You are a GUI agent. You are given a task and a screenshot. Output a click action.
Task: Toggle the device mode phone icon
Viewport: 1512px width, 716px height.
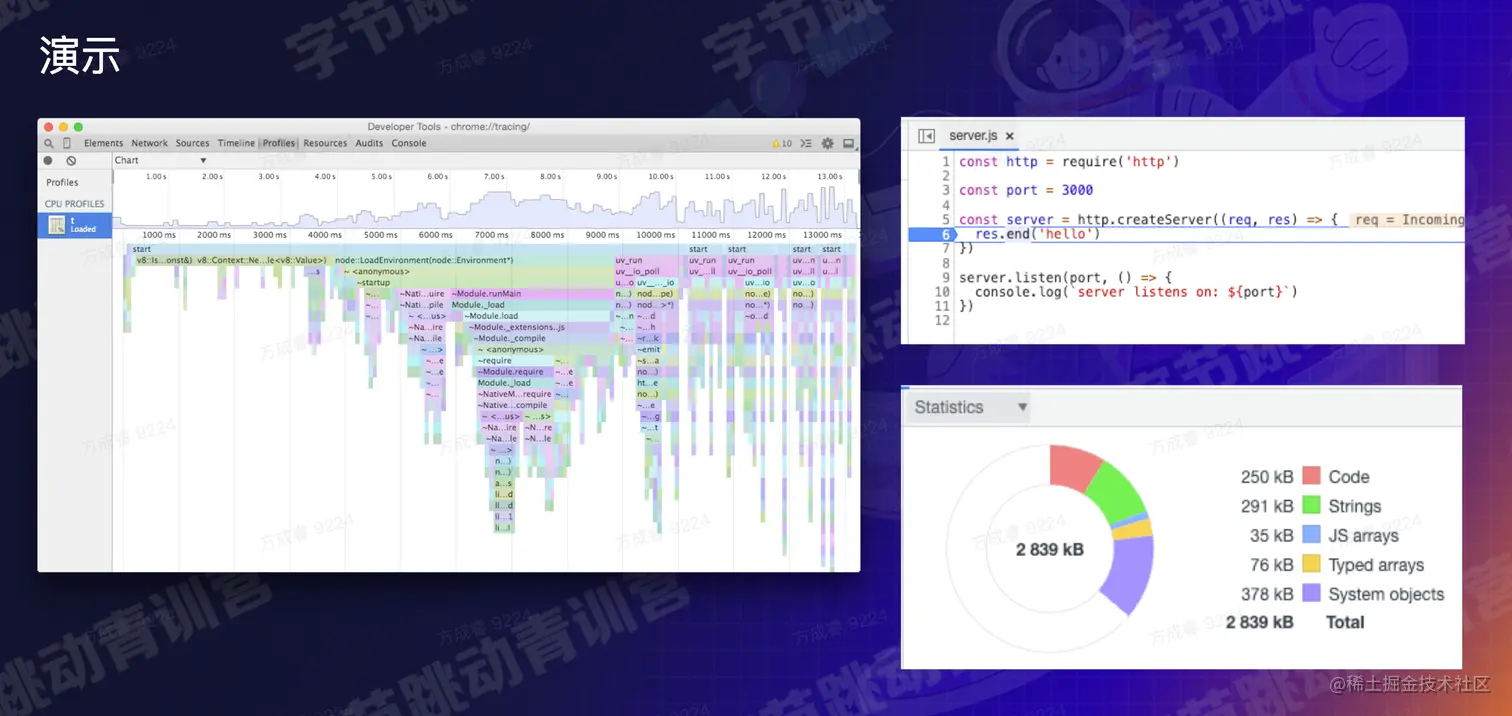(67, 144)
